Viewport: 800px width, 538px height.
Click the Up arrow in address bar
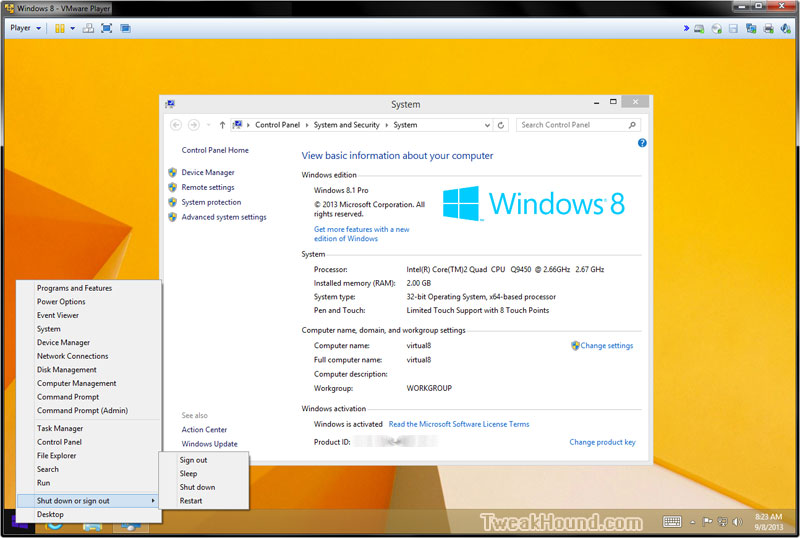coord(222,125)
